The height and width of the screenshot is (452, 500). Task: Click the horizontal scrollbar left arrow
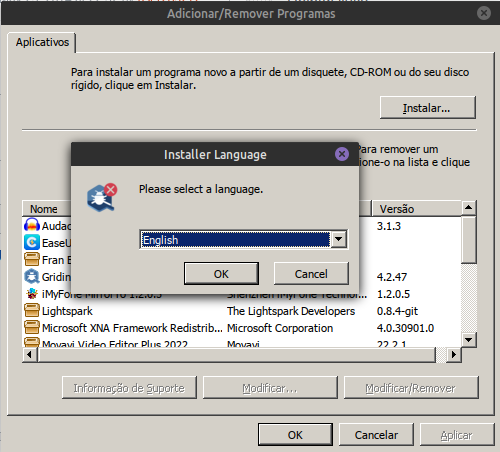click(30, 354)
